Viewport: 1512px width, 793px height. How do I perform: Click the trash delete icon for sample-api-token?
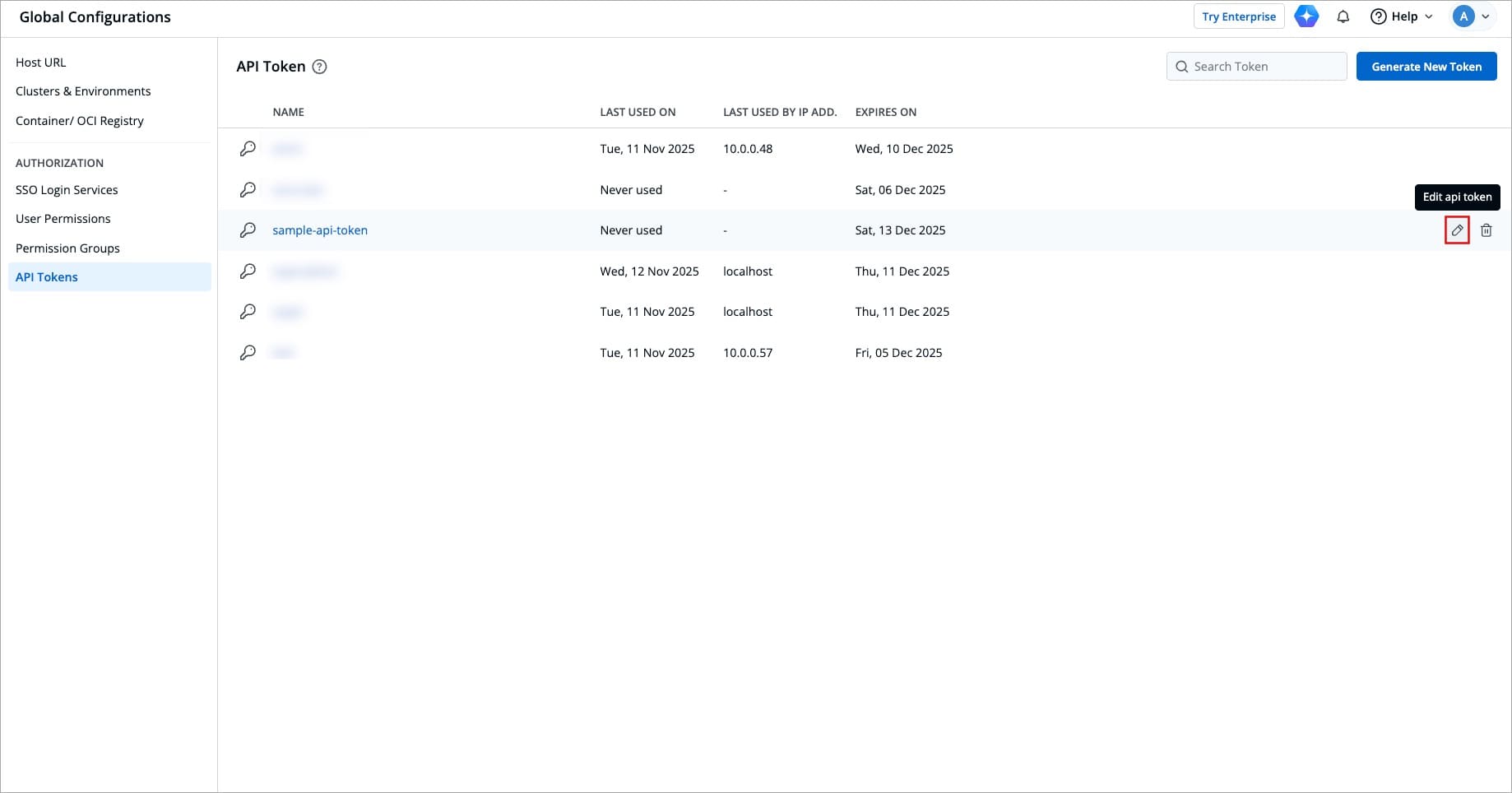1486,230
